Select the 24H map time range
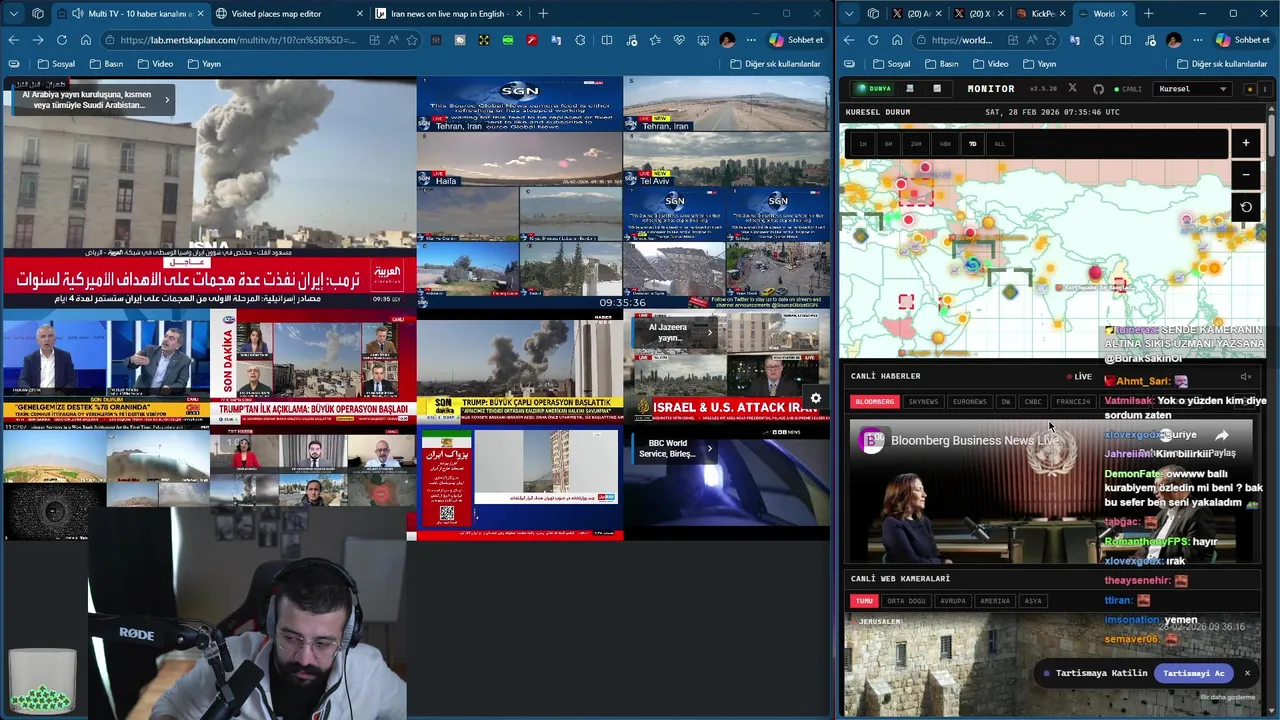The height and width of the screenshot is (720, 1280). [916, 144]
